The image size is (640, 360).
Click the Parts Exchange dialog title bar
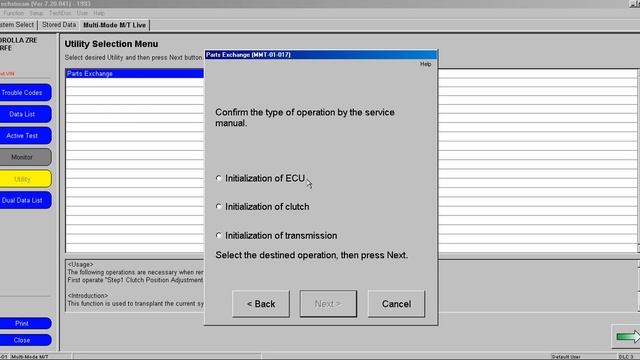(321, 55)
